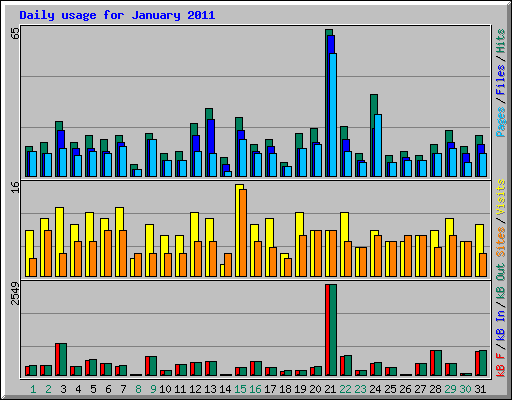Click the green Hits bar for day 24
The width and height of the screenshot is (512, 400).
click(372, 135)
